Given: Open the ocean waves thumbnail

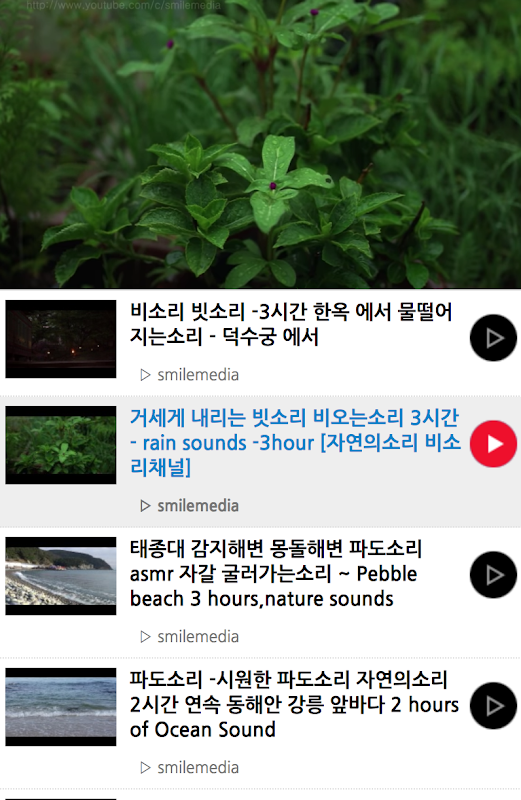Looking at the screenshot, I should tap(61, 707).
